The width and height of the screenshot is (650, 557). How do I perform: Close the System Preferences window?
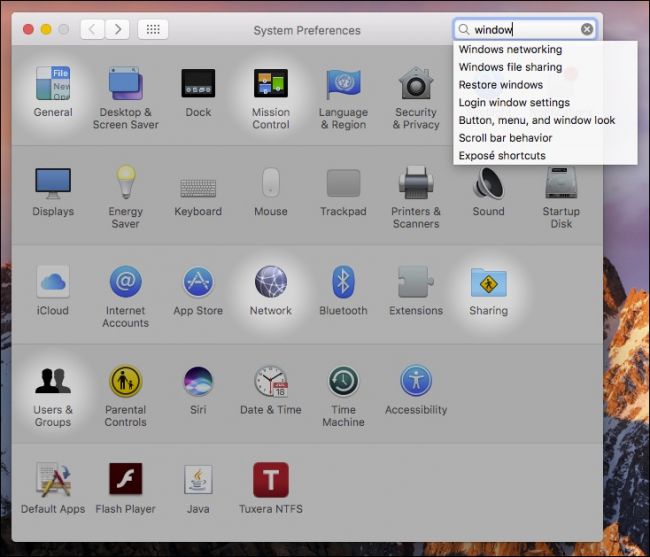[x=28, y=29]
